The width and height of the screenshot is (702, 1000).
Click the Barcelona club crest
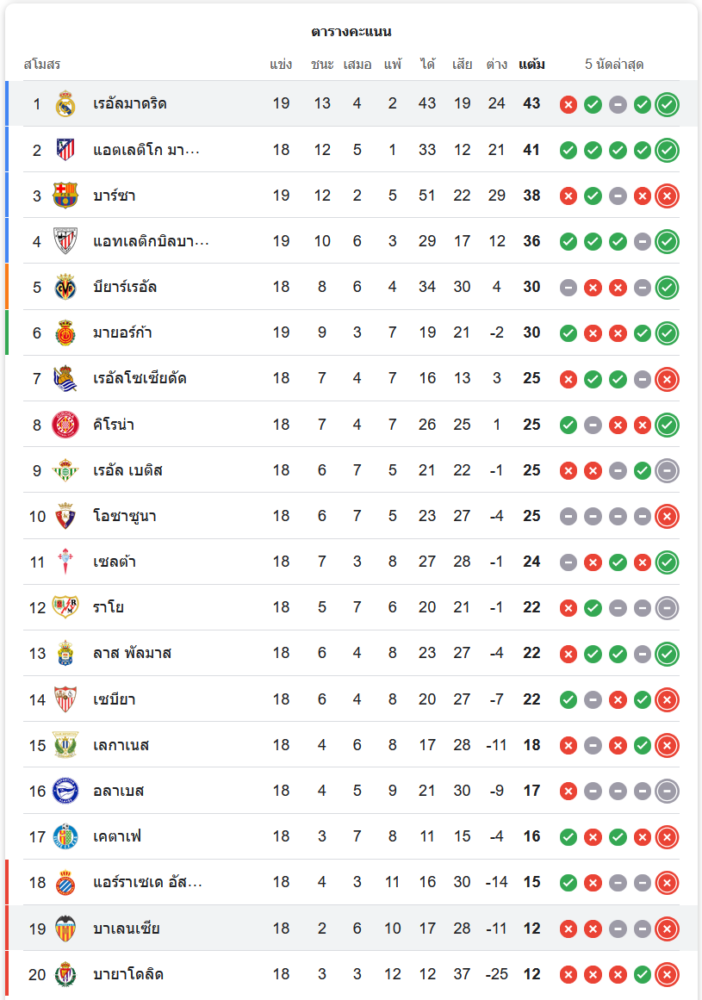[x=65, y=195]
